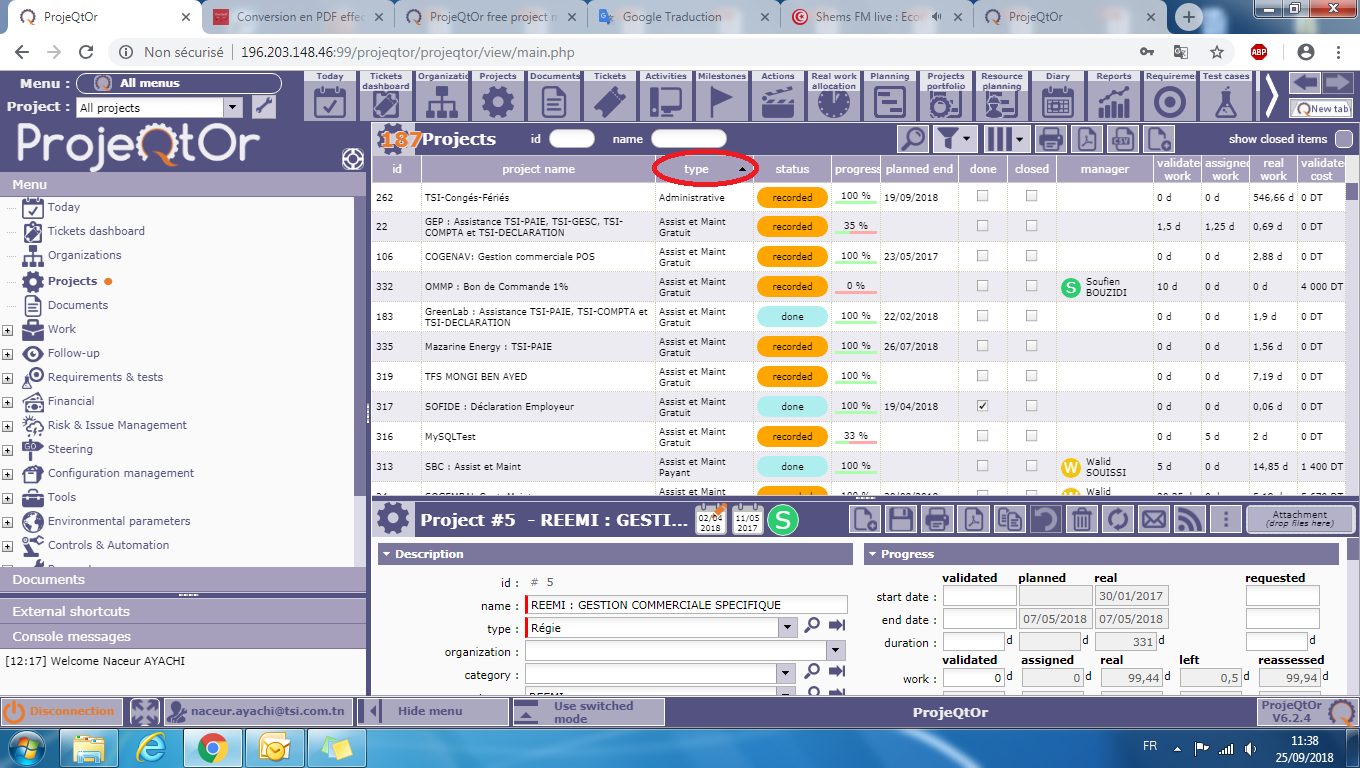Open the Real work allocation clock icon
The image size is (1360, 768).
point(833,101)
